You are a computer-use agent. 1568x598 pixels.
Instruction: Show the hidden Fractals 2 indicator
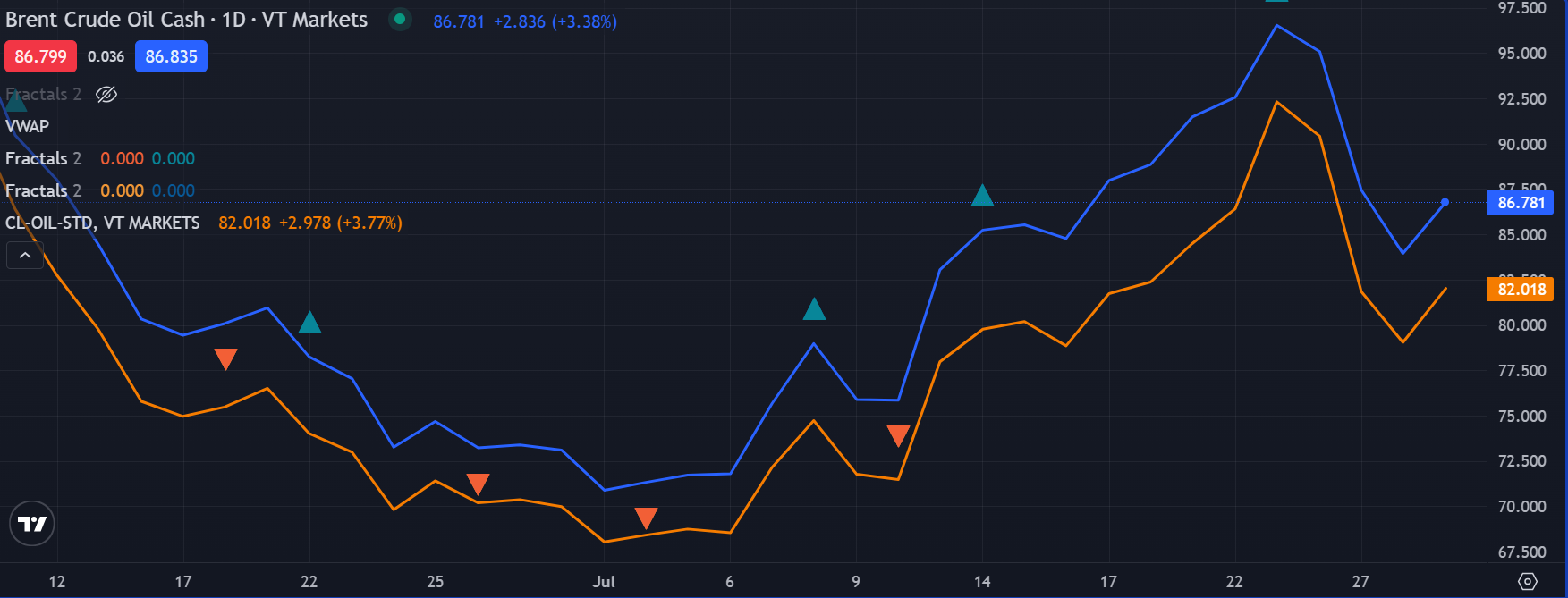point(106,95)
